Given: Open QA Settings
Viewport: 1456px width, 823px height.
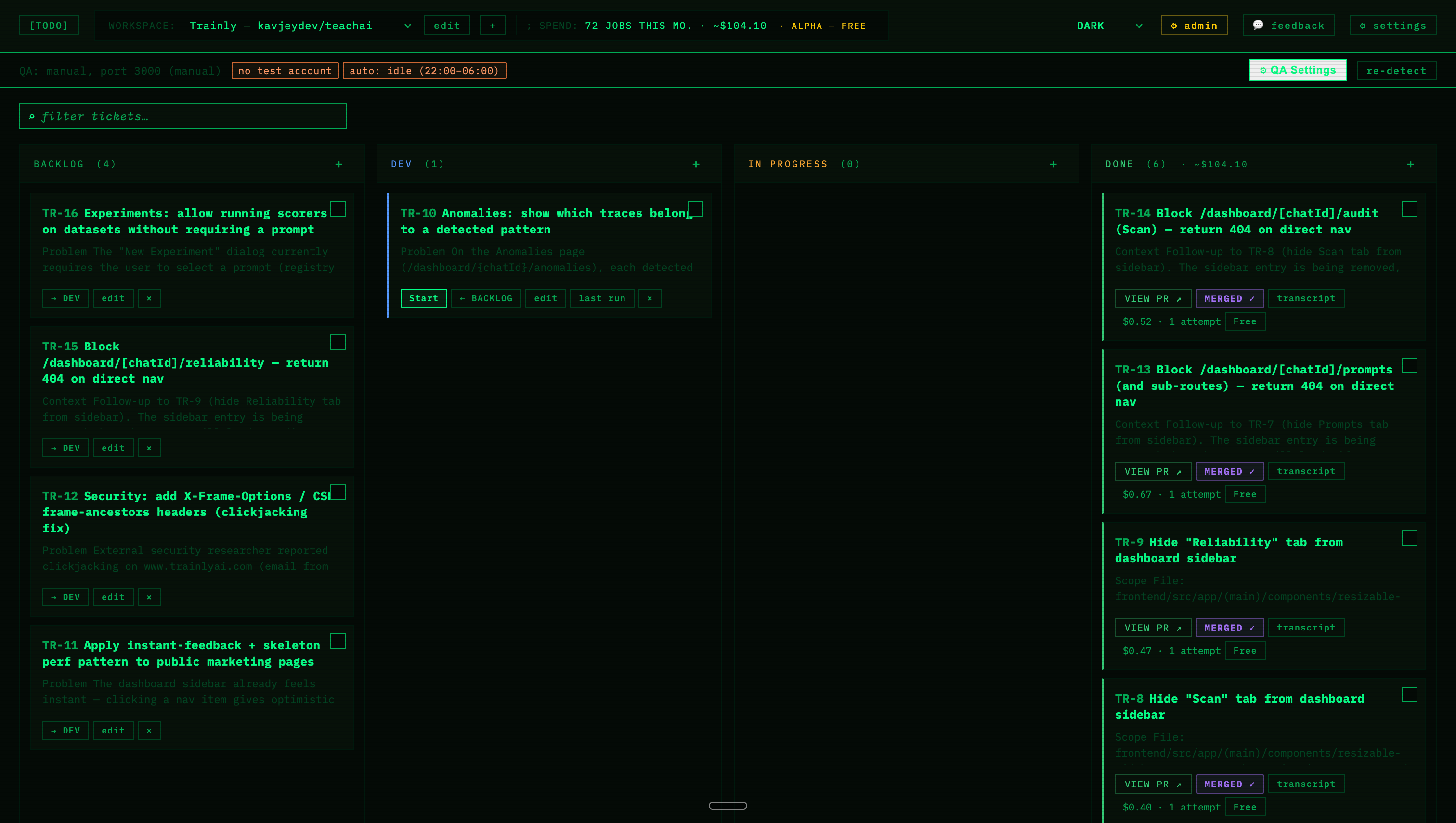Looking at the screenshot, I should [x=1298, y=70].
